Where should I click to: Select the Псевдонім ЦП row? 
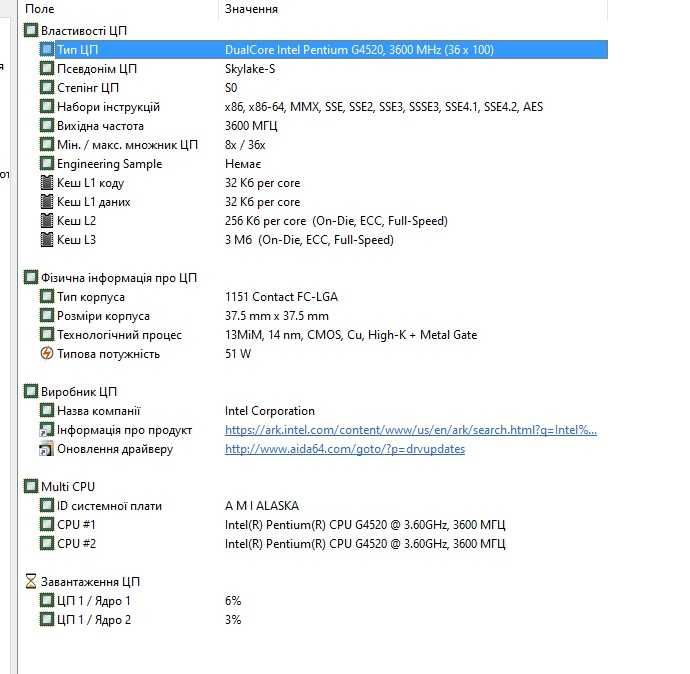(323, 69)
